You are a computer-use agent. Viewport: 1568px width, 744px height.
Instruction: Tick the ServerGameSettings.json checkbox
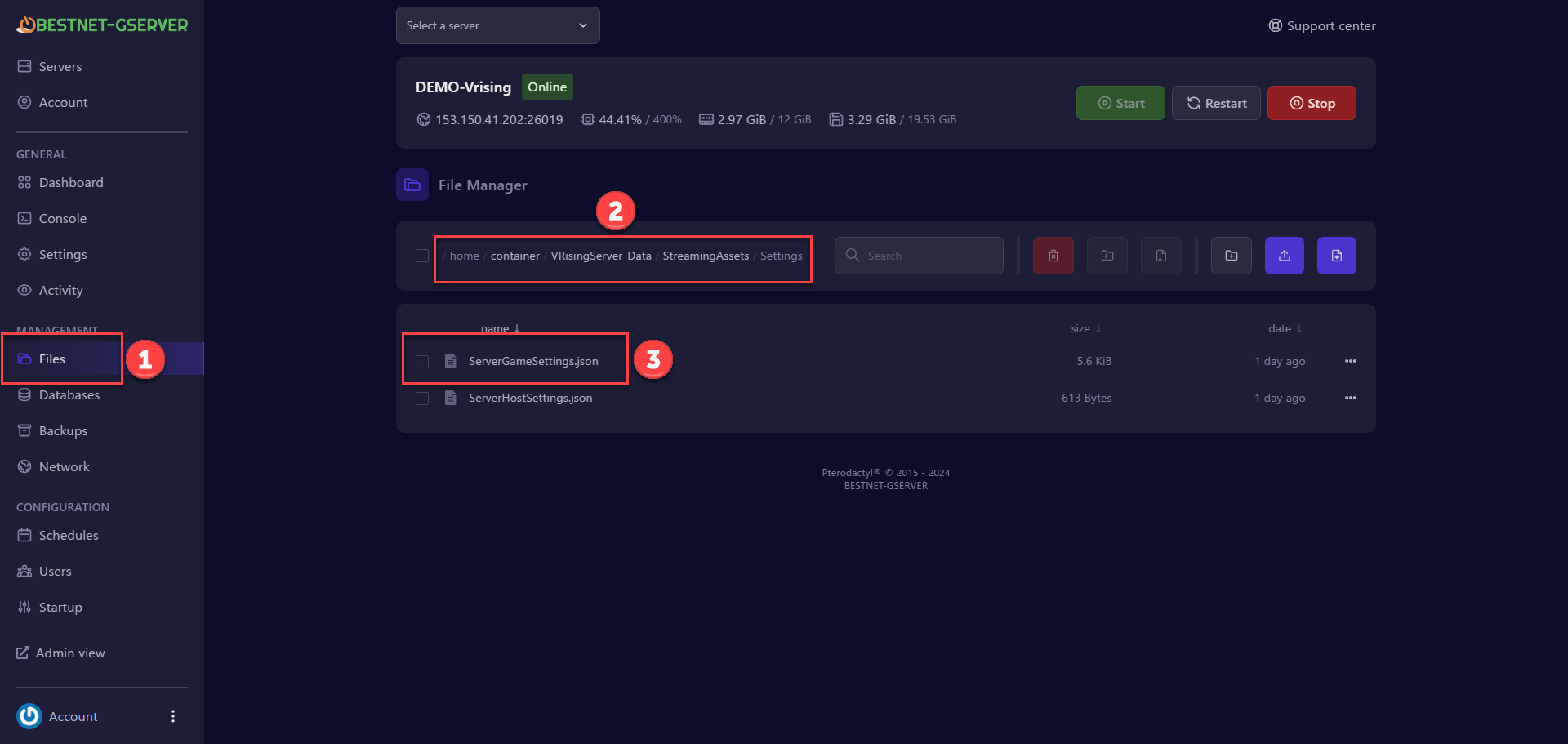coord(422,361)
